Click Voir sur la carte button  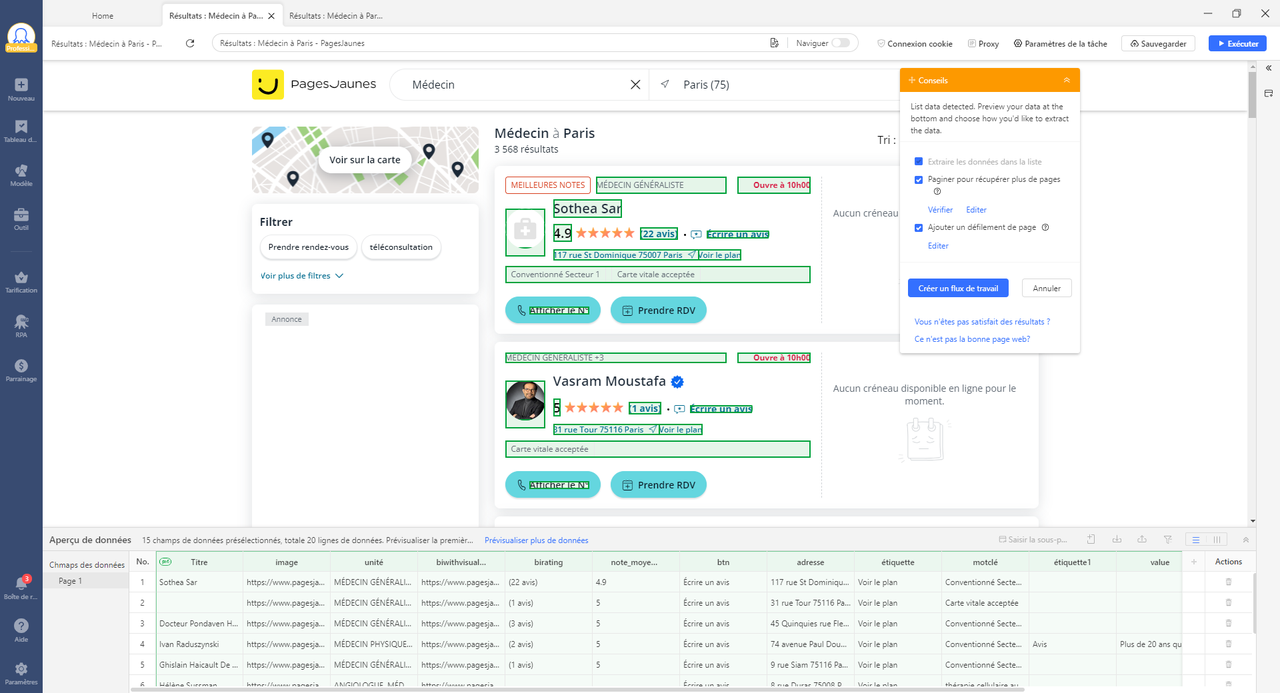point(365,160)
